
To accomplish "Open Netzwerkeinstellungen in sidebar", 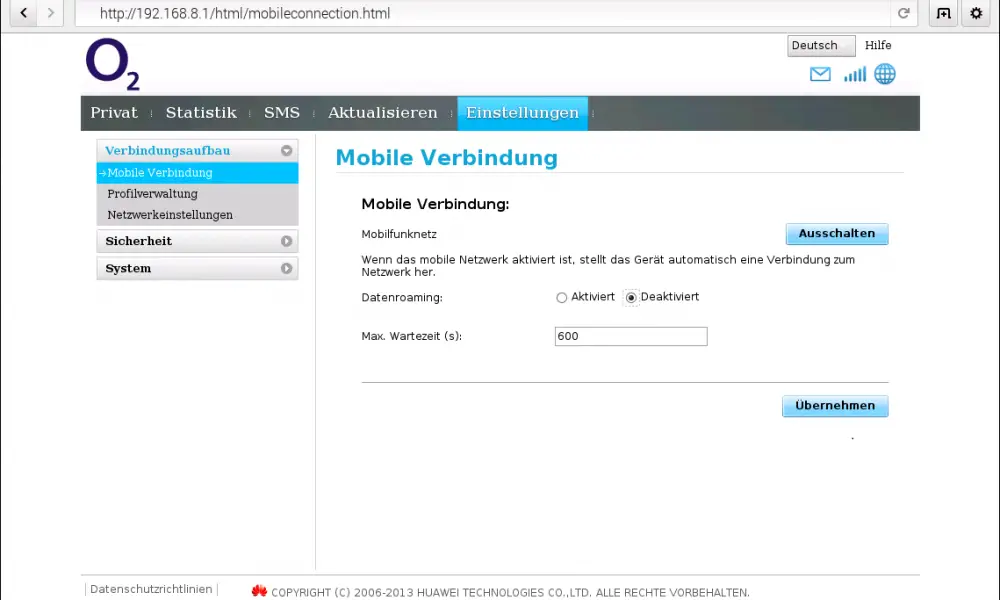I will point(170,215).
